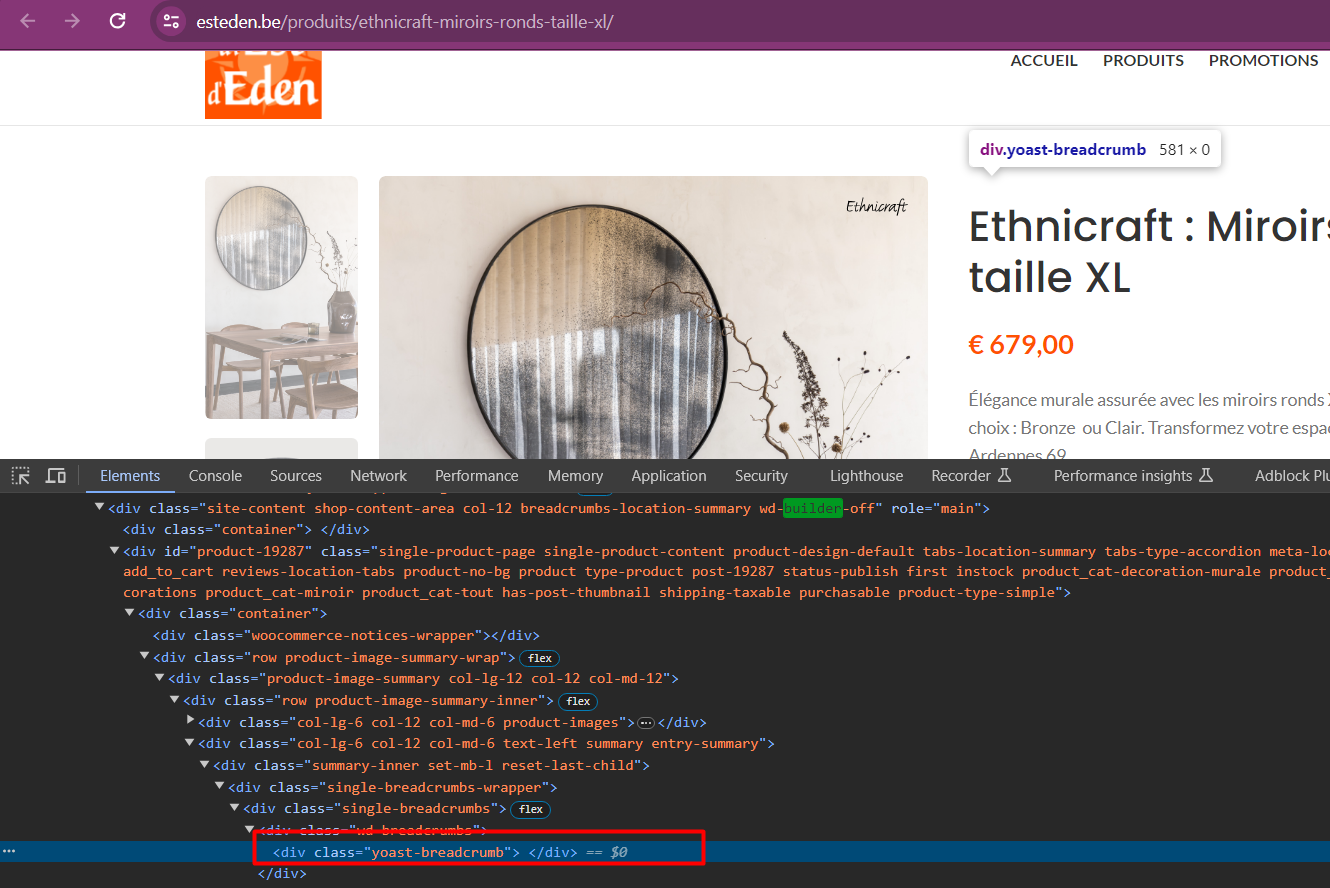Screen dimensions: 1330x888
Task: Open site information icon in address bar
Action: 171,21
